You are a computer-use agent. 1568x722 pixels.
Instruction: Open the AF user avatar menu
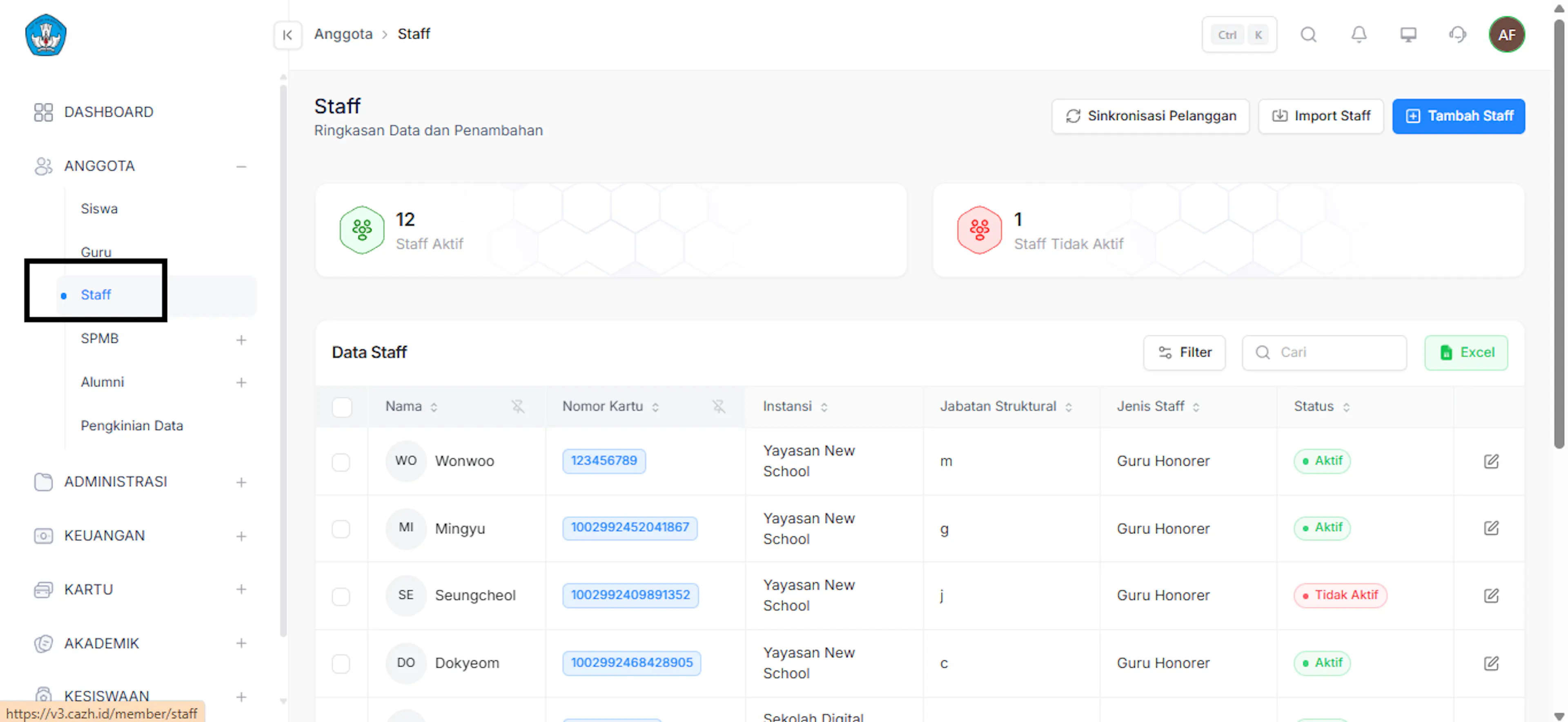click(1506, 35)
